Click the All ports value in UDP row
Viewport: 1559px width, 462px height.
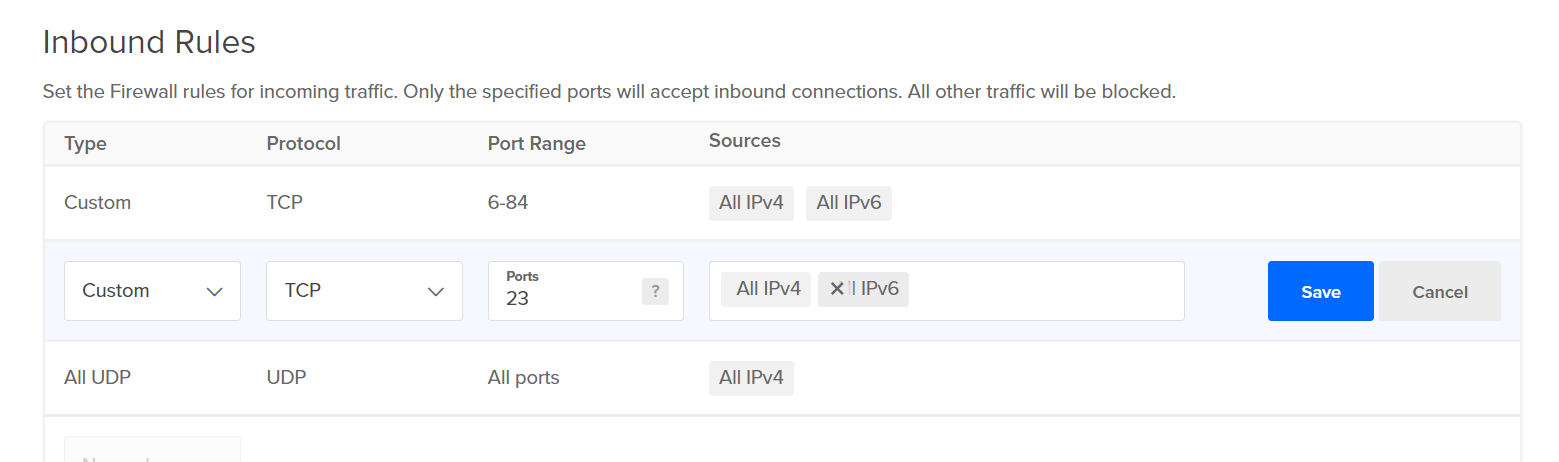tap(523, 378)
